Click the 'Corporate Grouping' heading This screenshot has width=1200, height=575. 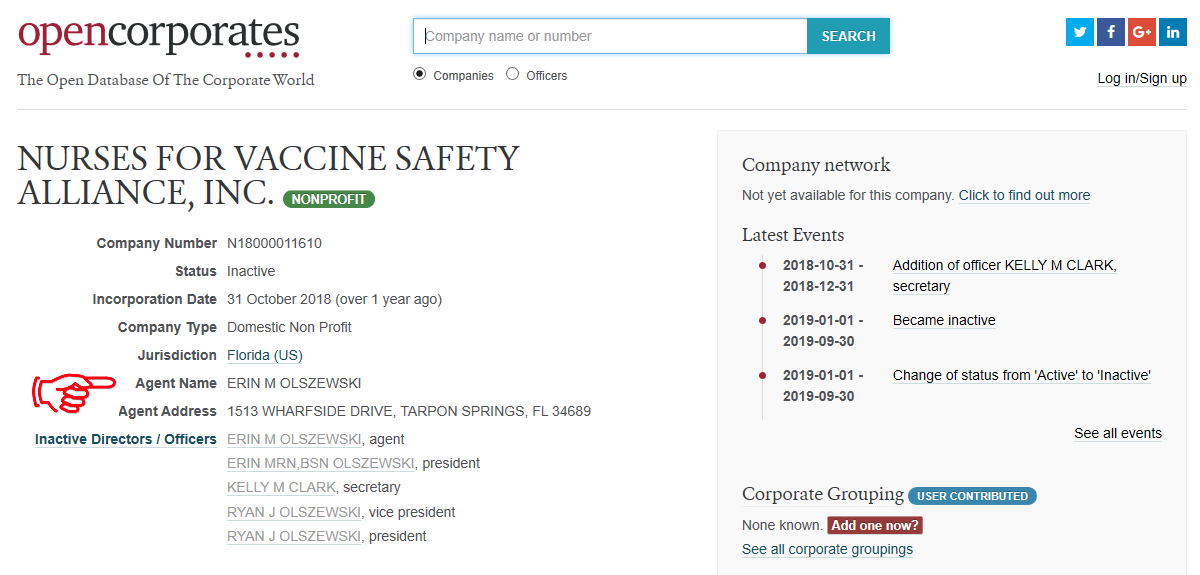(822, 494)
